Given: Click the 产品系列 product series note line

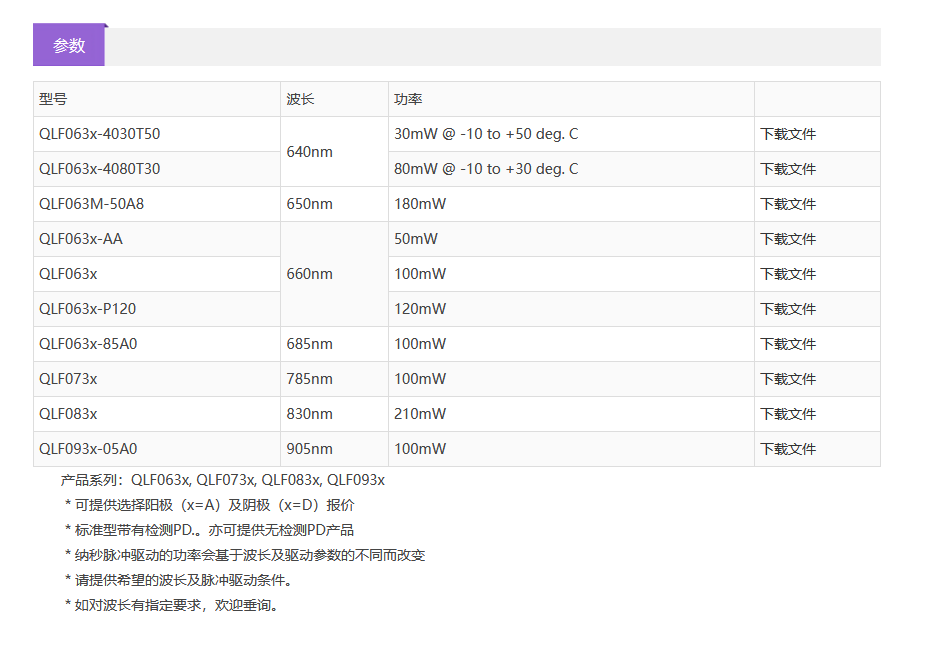Looking at the screenshot, I should coord(222,480).
